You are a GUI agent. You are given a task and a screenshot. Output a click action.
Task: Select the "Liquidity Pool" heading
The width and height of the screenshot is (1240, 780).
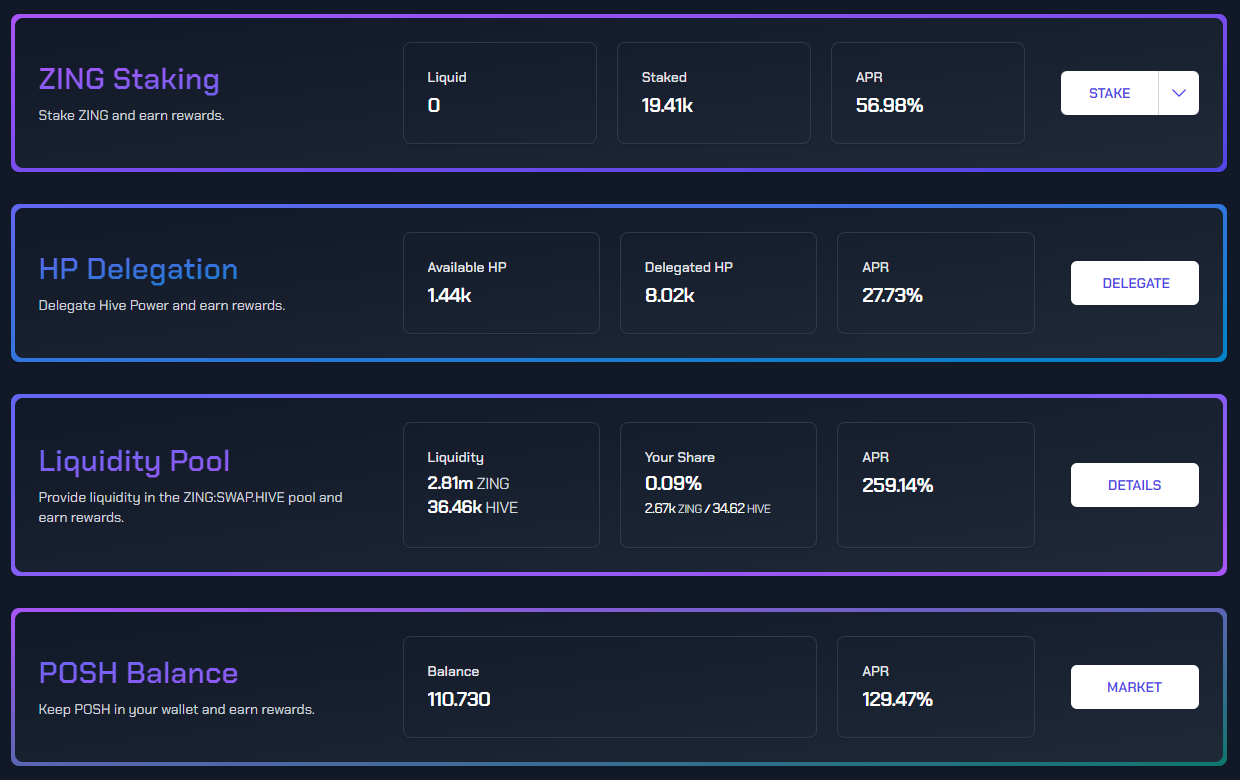[134, 461]
